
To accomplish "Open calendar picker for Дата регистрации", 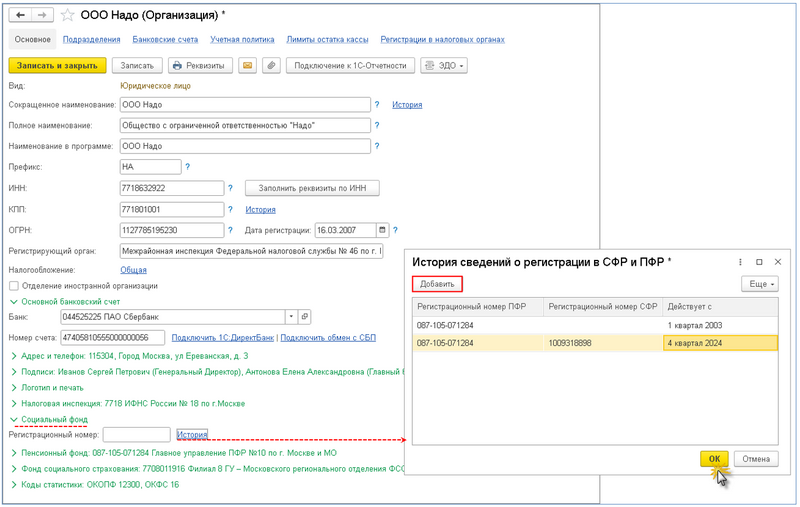I will pos(382,230).
